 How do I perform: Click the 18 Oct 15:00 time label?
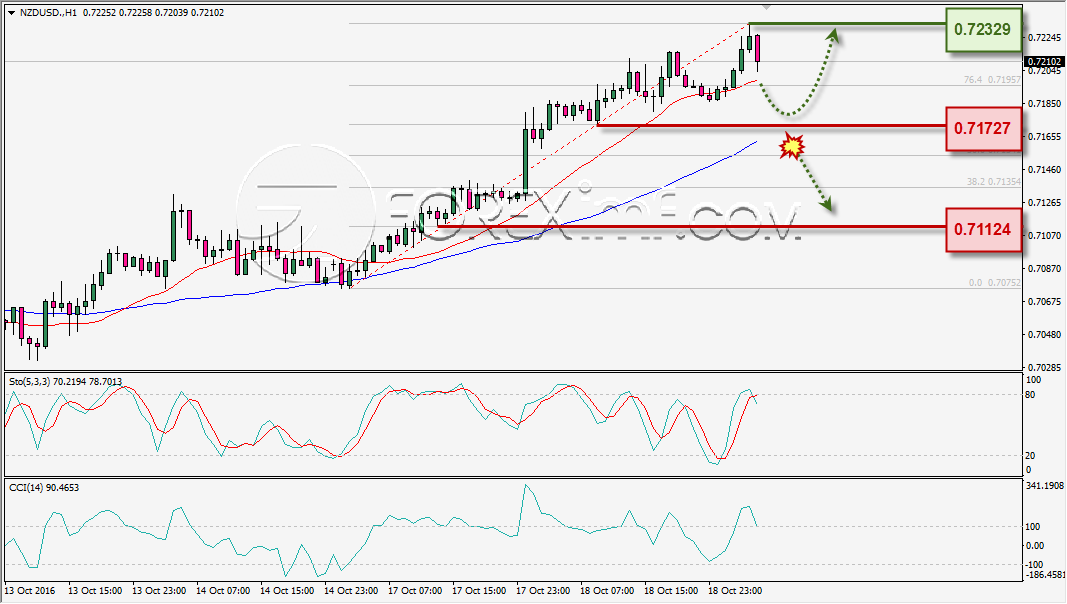coord(670,590)
